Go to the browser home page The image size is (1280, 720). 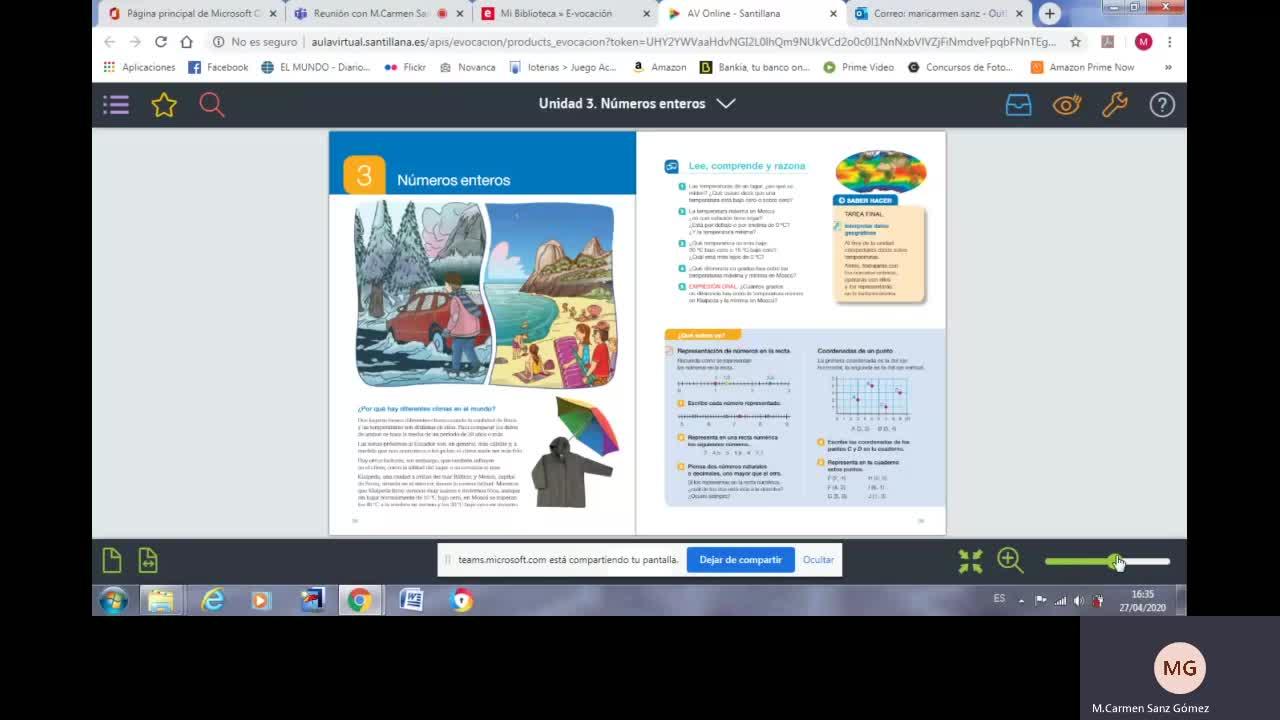186,42
